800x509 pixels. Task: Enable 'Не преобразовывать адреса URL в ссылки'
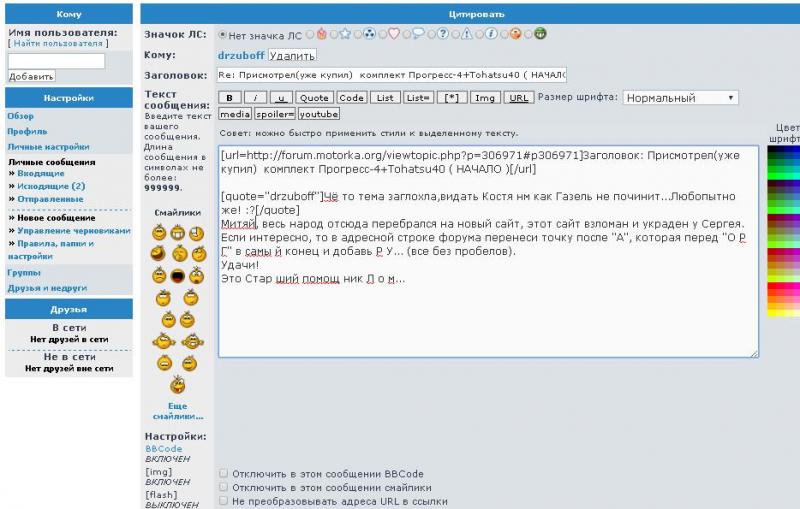pos(223,501)
